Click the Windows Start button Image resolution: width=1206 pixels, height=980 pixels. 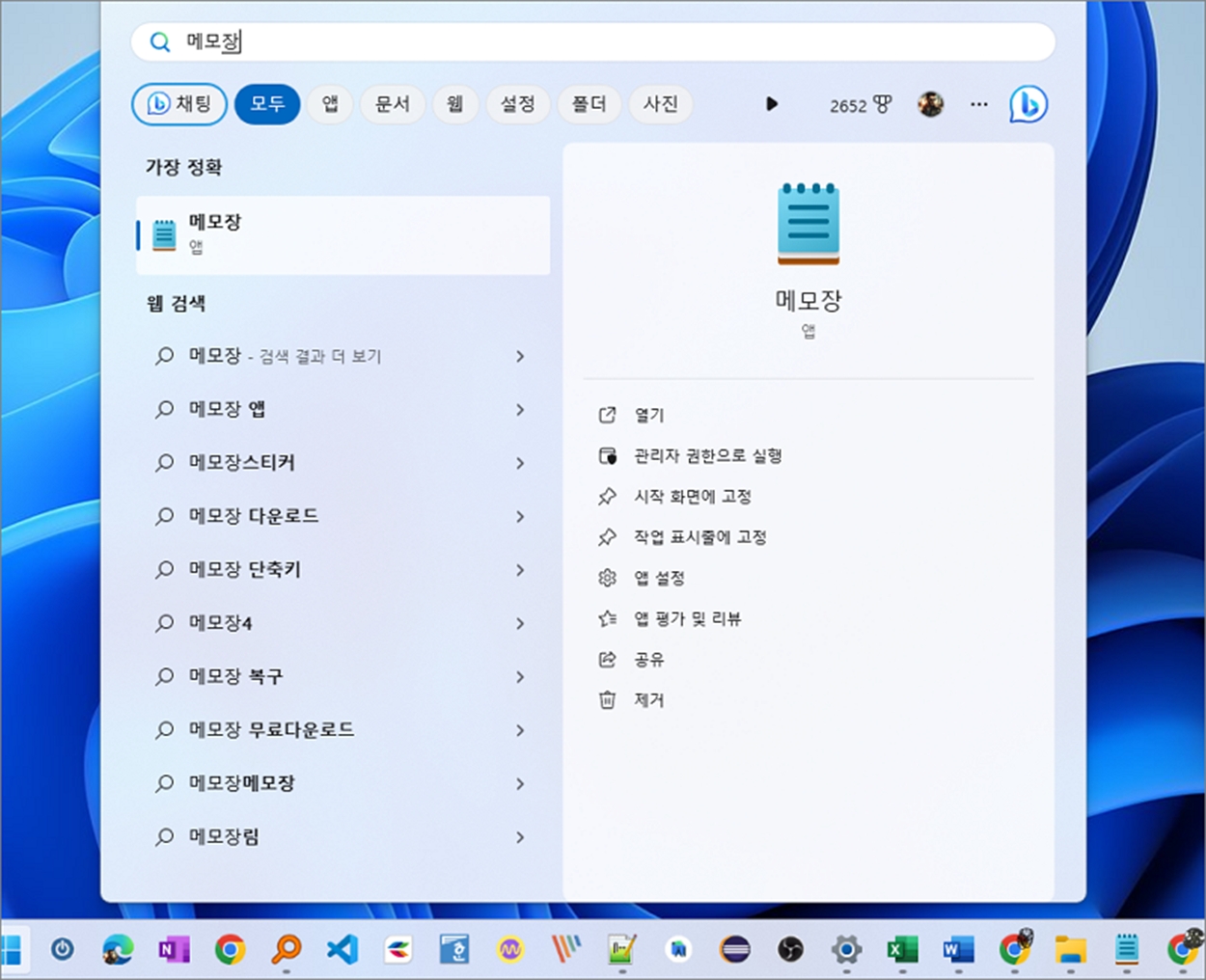click(10, 950)
